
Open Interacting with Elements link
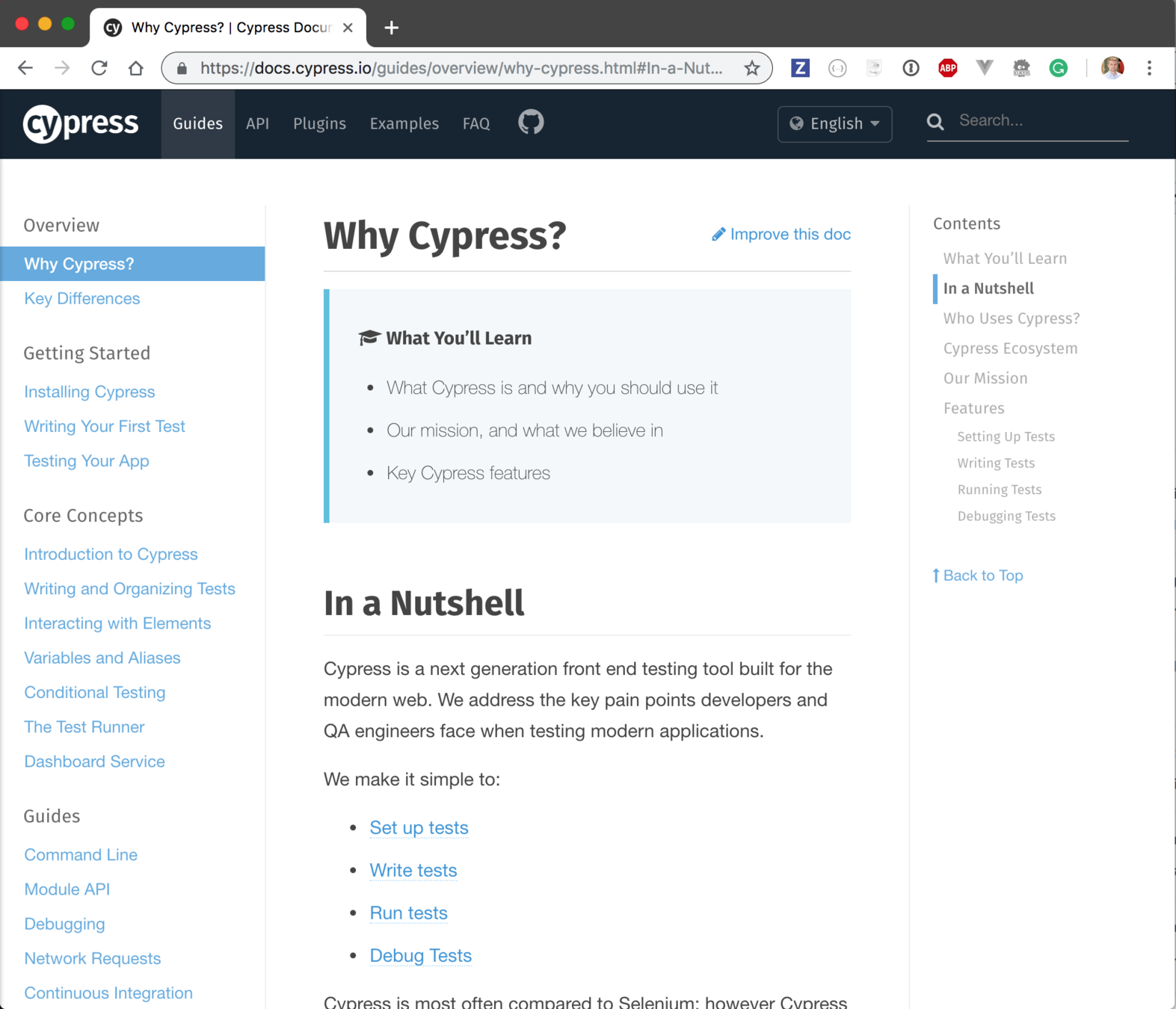click(117, 623)
